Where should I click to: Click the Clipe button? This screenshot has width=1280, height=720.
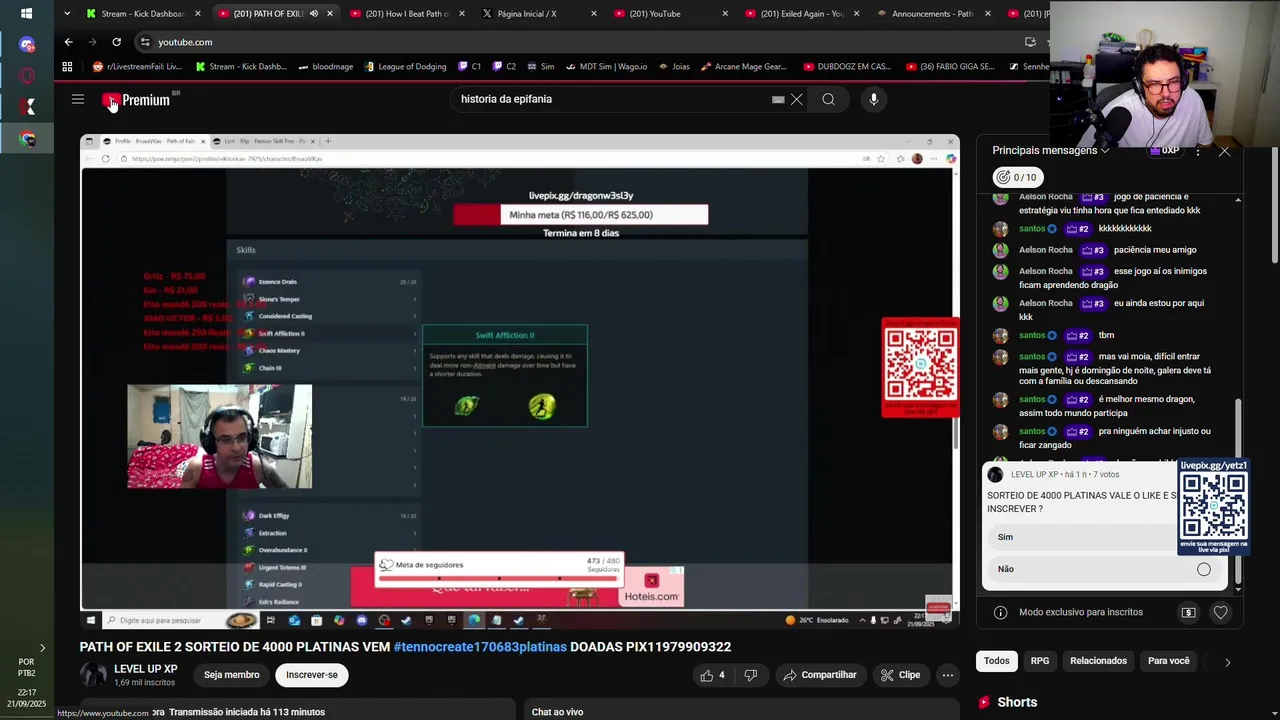tap(900, 675)
